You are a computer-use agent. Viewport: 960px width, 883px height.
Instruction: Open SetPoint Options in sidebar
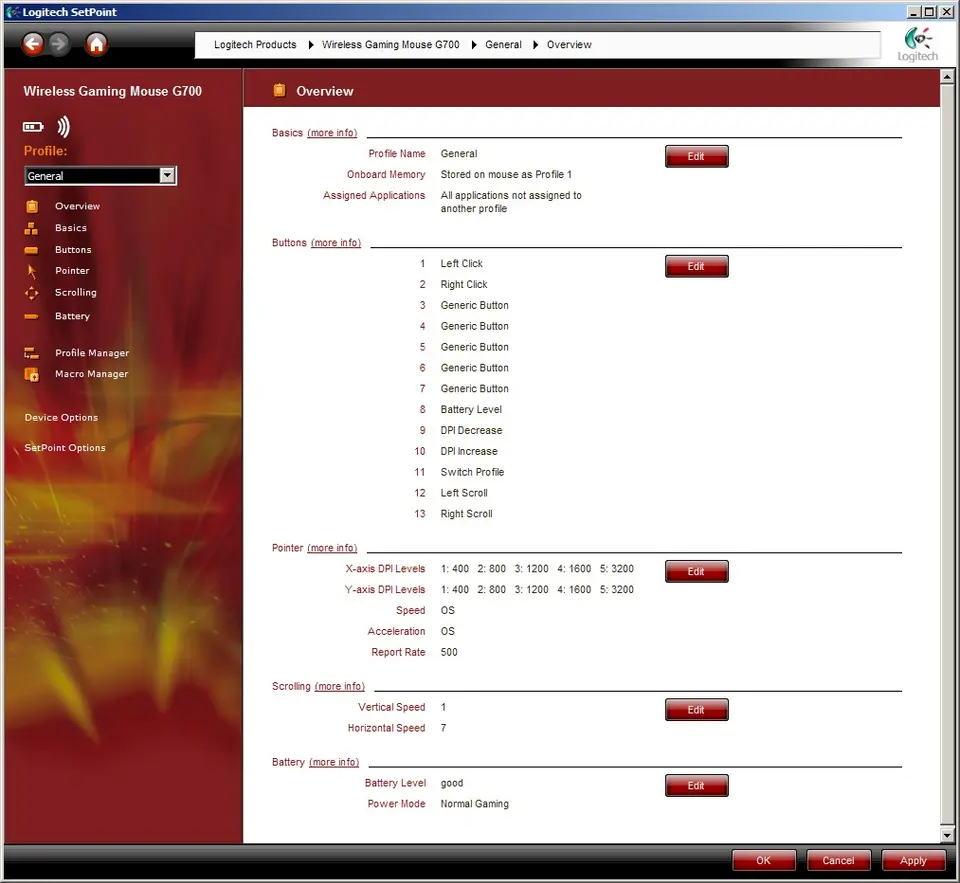point(65,448)
